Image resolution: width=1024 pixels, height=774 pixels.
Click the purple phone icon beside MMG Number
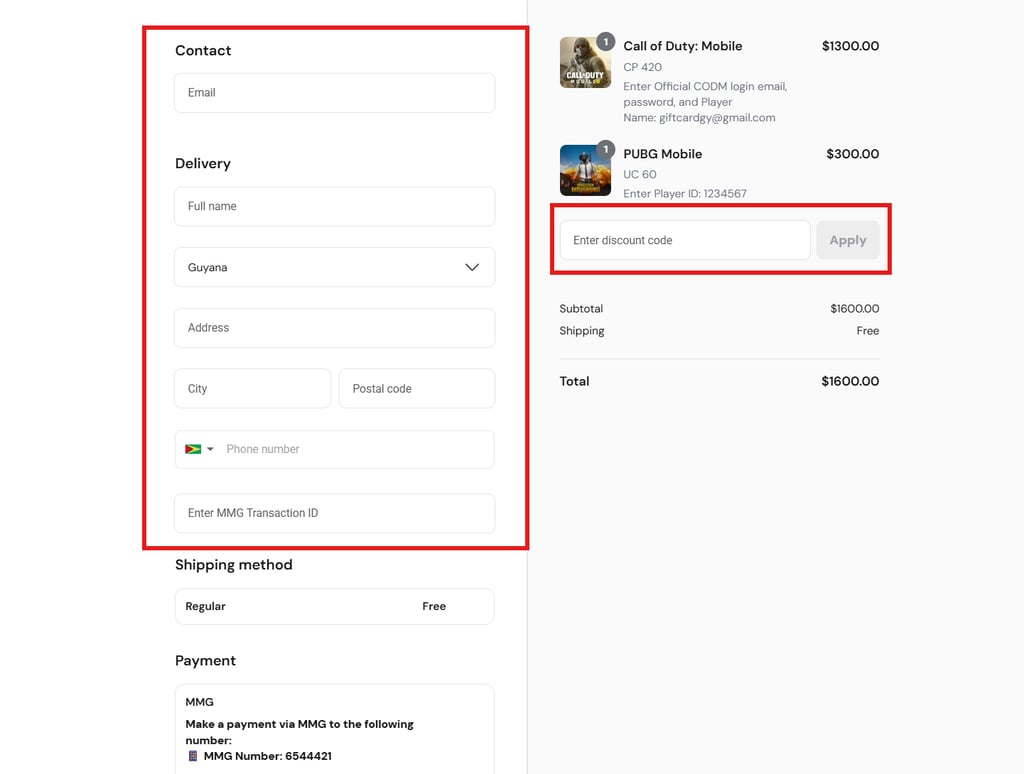point(193,756)
